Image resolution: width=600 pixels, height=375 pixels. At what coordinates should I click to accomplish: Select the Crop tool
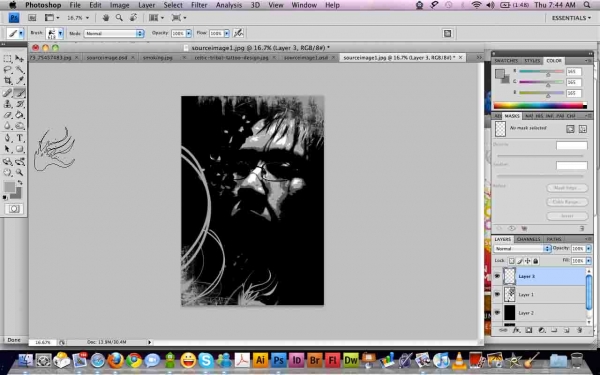point(8,81)
